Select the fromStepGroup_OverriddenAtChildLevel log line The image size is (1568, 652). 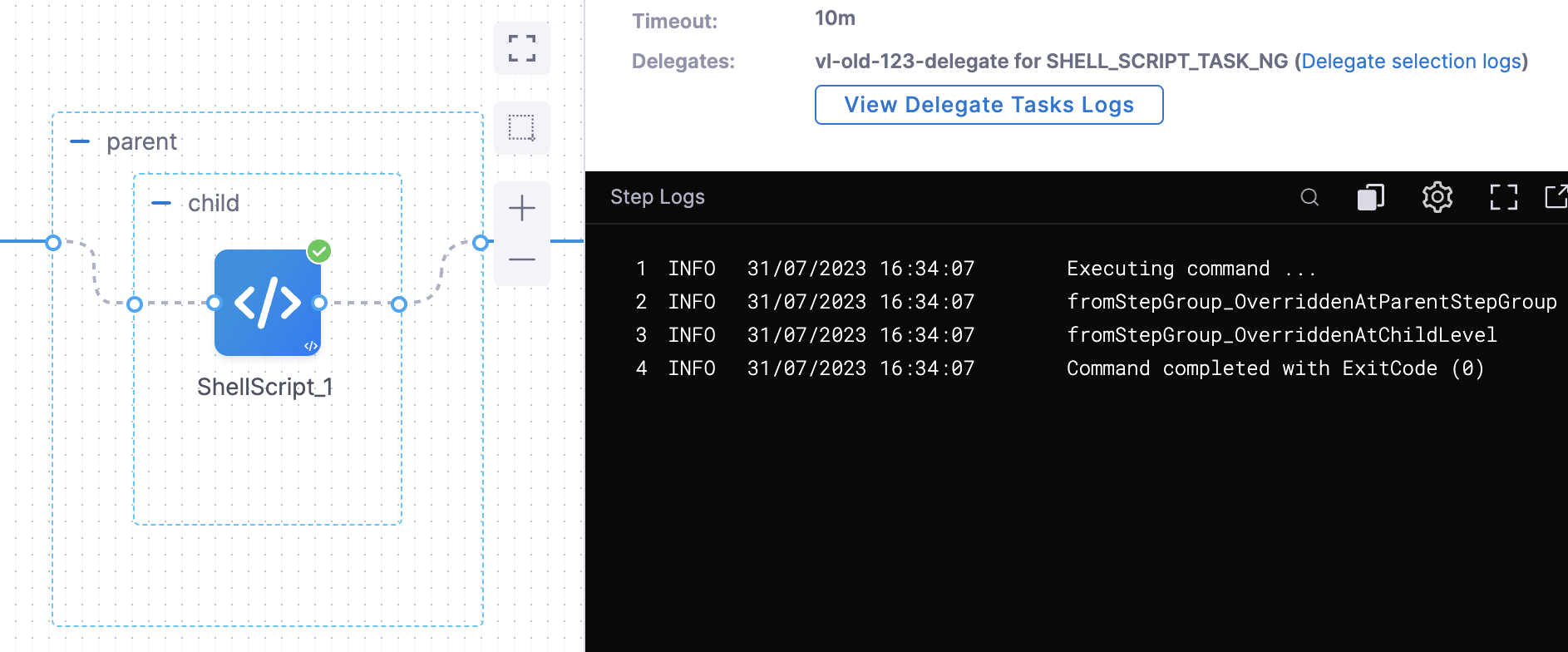(1281, 335)
